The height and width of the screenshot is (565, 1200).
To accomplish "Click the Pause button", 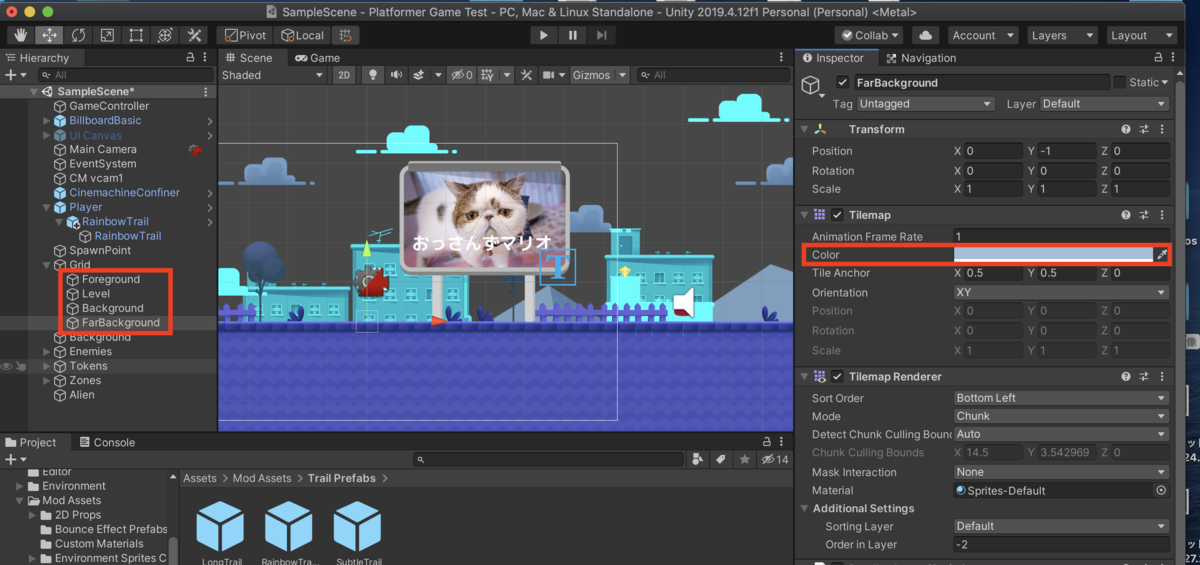I will 572,35.
